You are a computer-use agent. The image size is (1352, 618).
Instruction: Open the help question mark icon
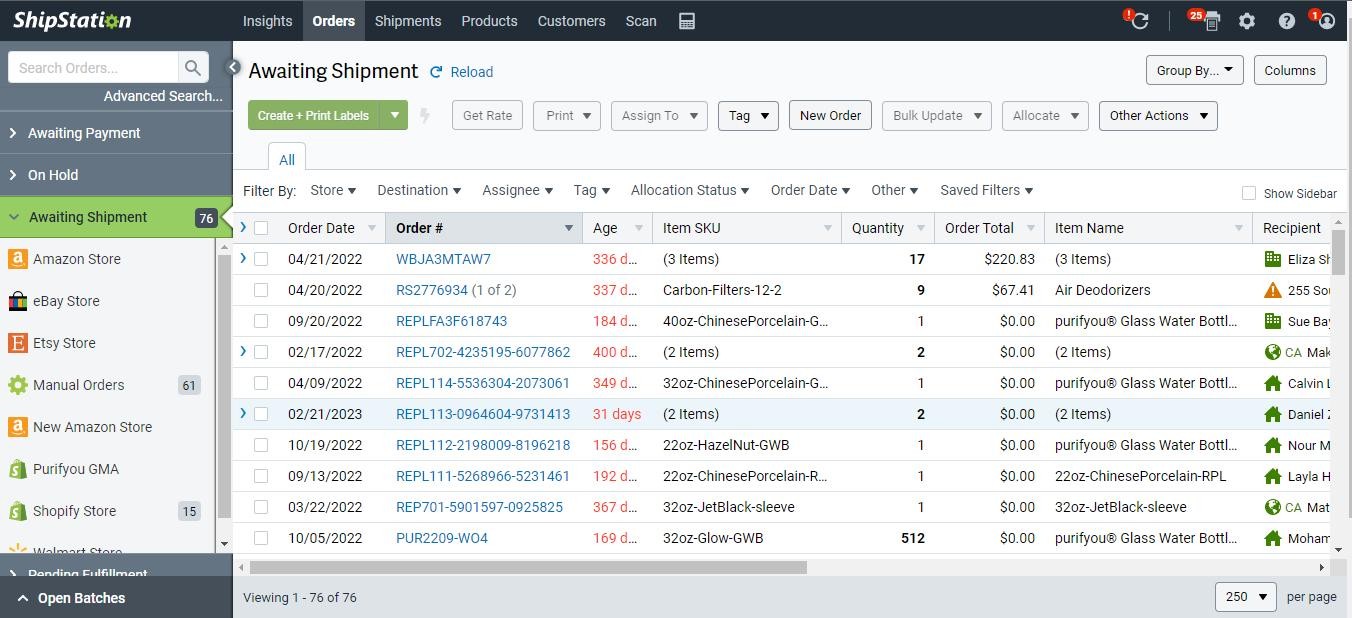coord(1287,21)
